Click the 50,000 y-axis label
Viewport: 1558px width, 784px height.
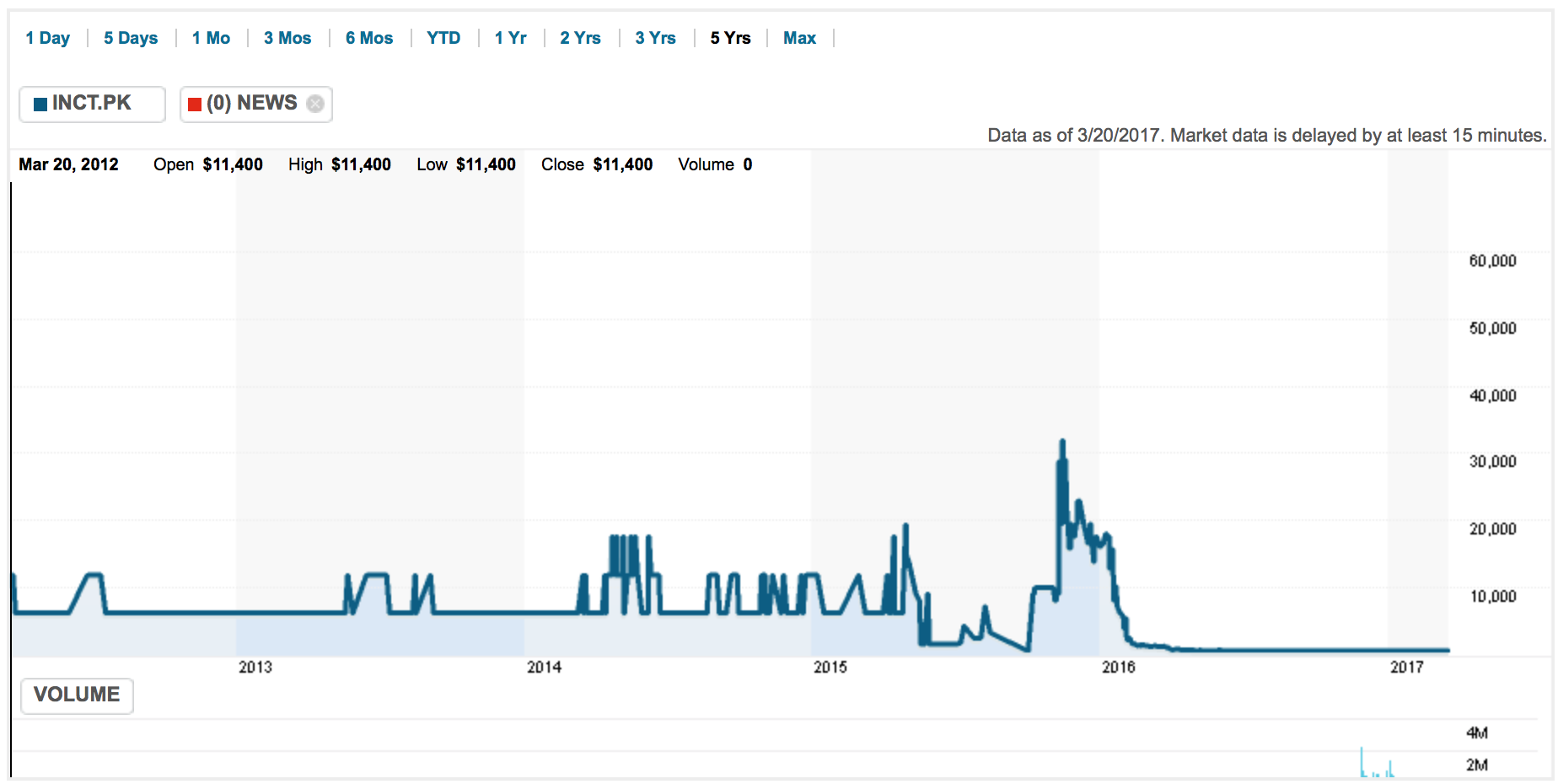[1492, 328]
